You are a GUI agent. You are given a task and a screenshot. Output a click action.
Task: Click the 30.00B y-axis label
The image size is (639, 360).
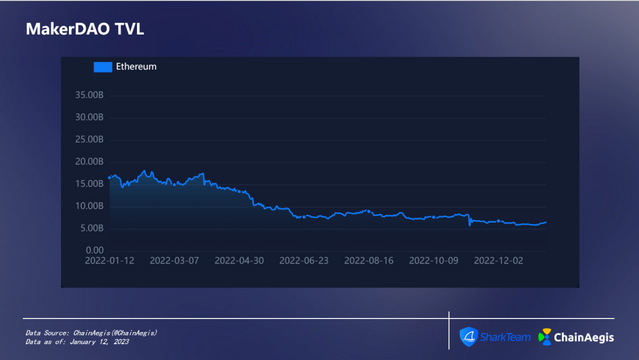coord(89,117)
